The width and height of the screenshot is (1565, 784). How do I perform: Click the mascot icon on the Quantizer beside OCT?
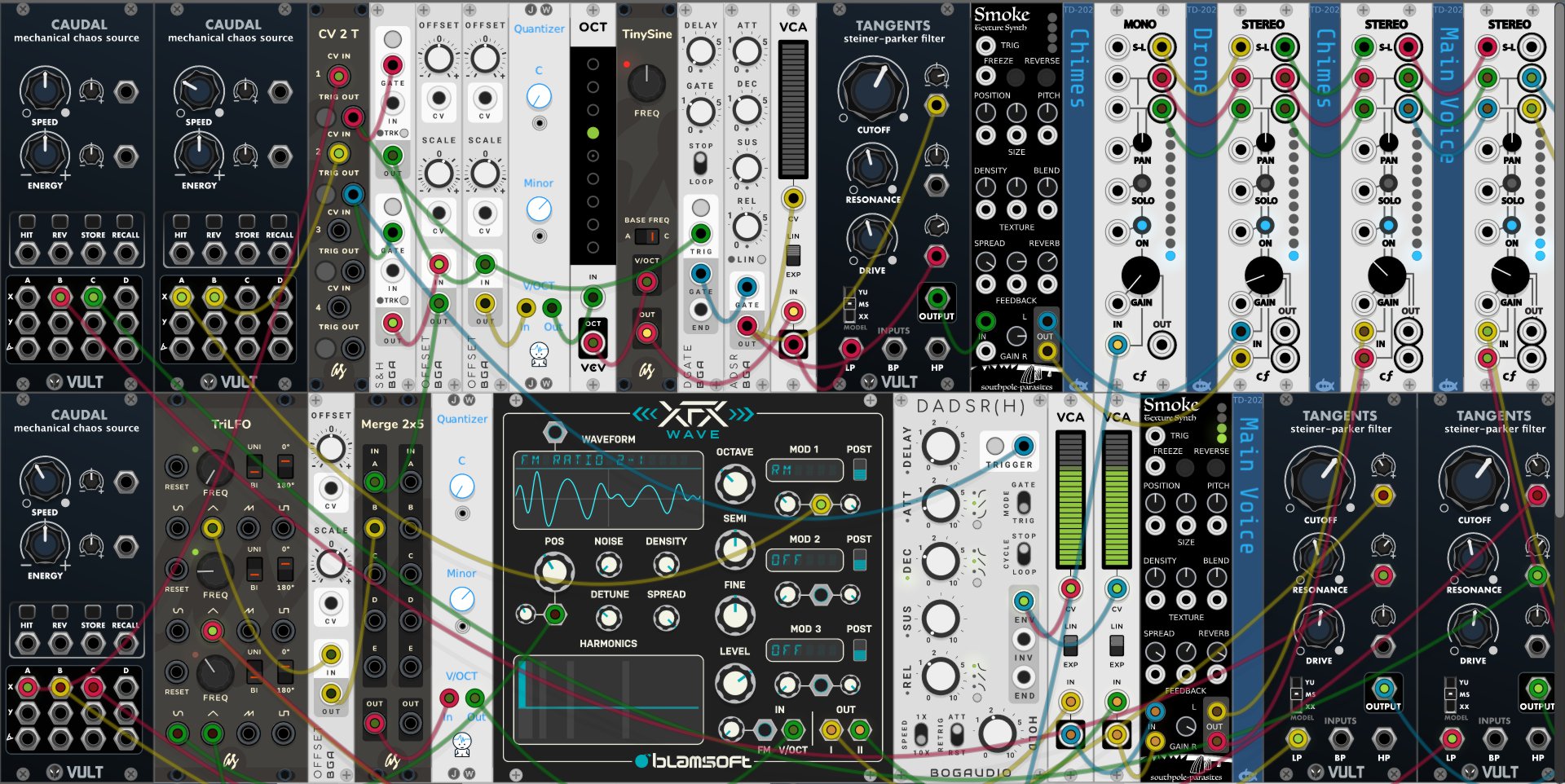539,355
